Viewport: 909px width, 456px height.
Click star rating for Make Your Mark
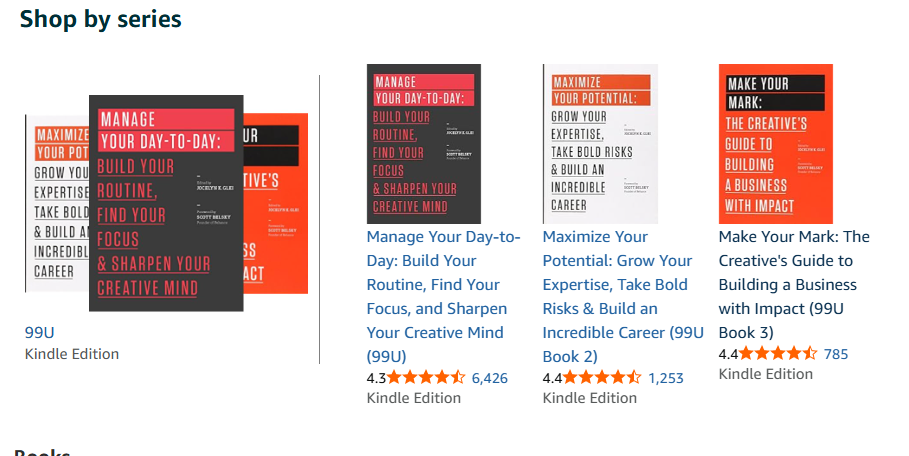tap(779, 353)
